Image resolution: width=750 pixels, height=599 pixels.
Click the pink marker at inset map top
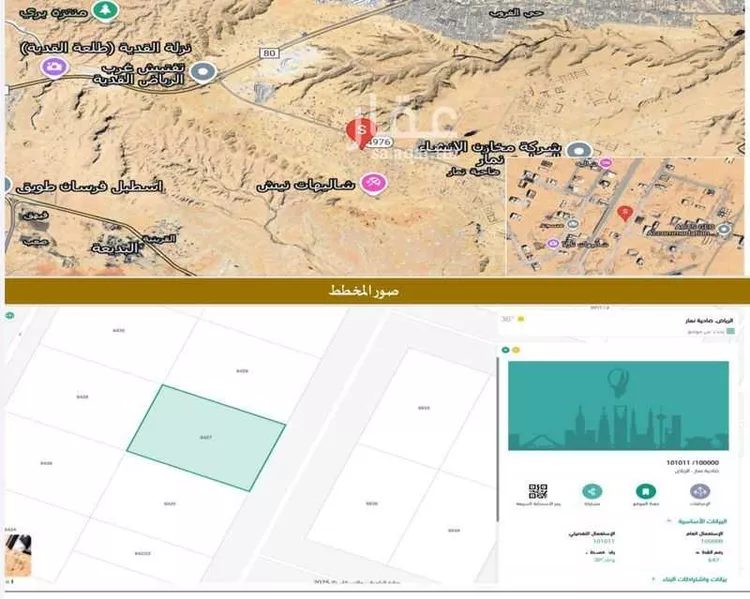coord(606,163)
